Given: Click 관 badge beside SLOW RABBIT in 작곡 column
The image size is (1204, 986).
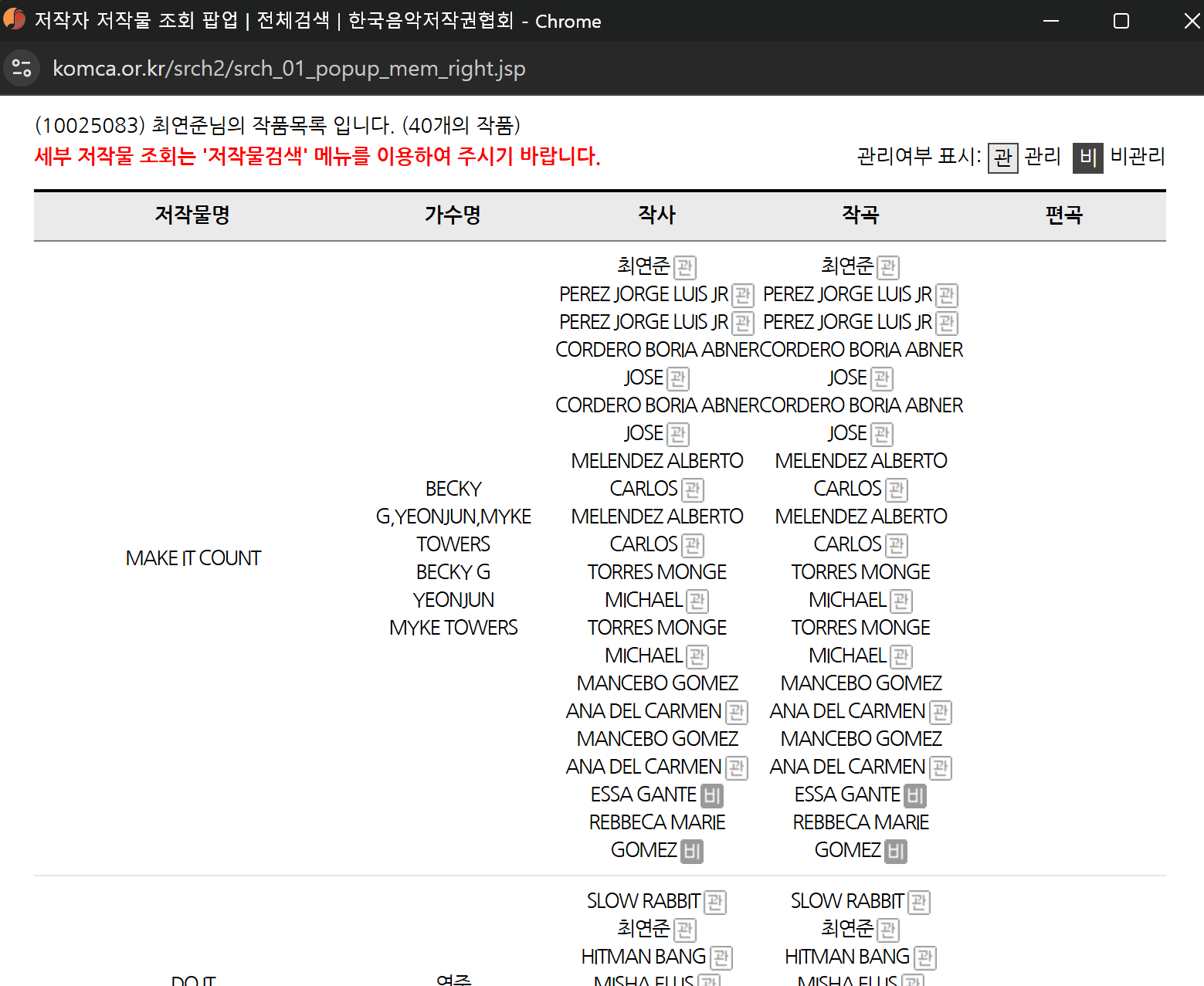Looking at the screenshot, I should point(919,902).
